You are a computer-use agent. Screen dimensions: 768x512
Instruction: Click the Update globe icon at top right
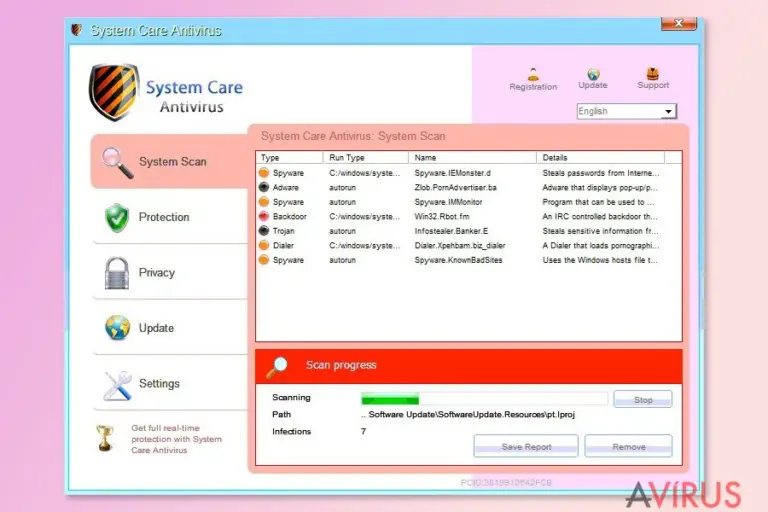click(593, 73)
